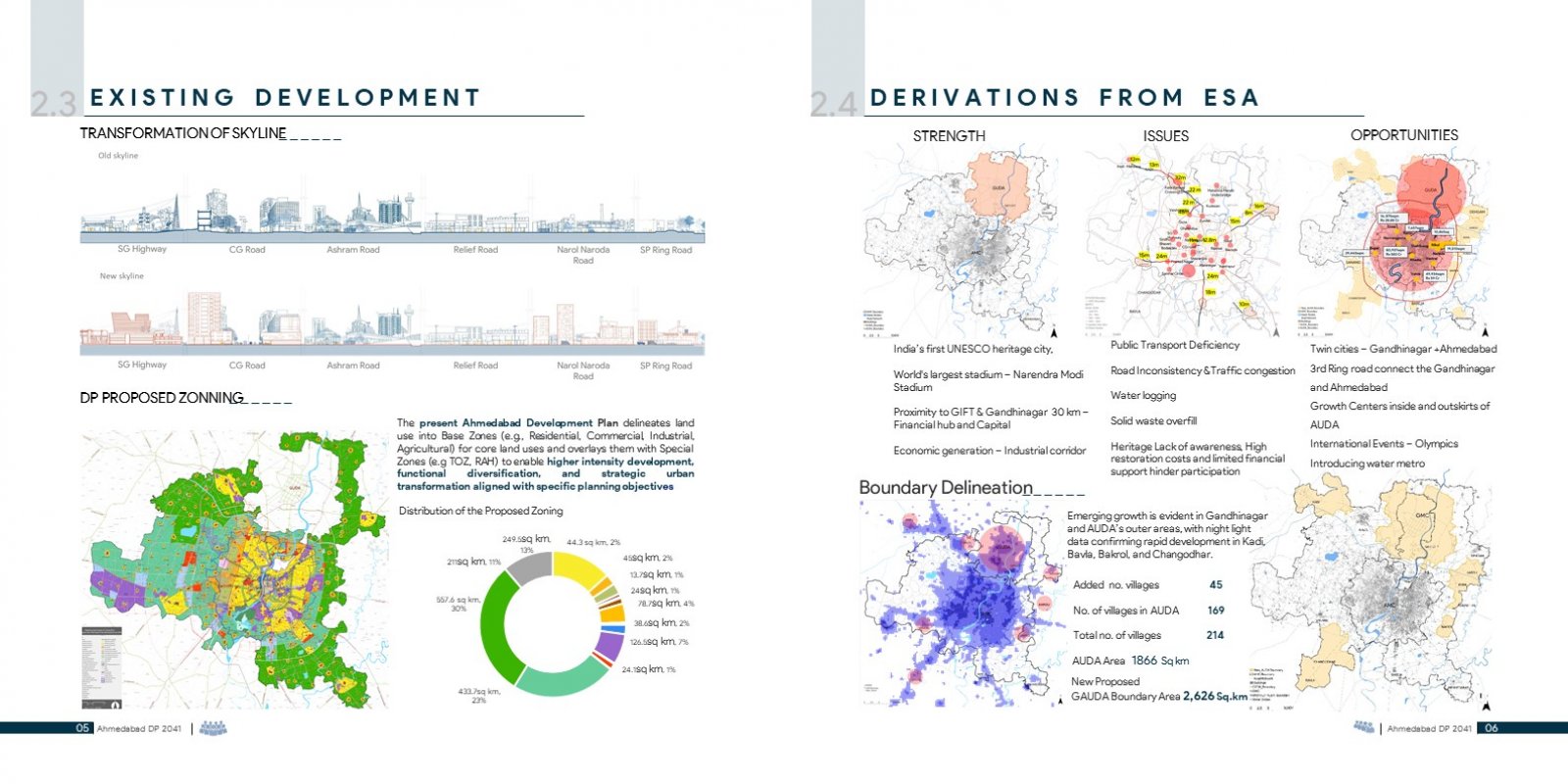Click the north arrow on the night-light map
The image size is (1568, 784).
click(x=1059, y=700)
